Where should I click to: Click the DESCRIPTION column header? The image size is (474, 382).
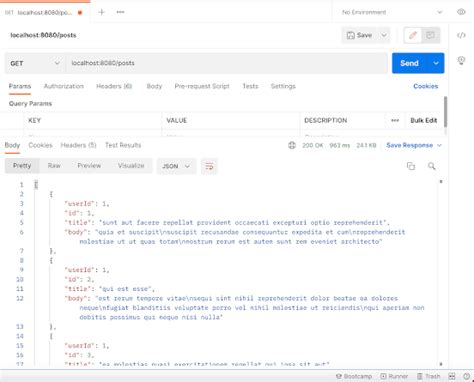tap(325, 120)
